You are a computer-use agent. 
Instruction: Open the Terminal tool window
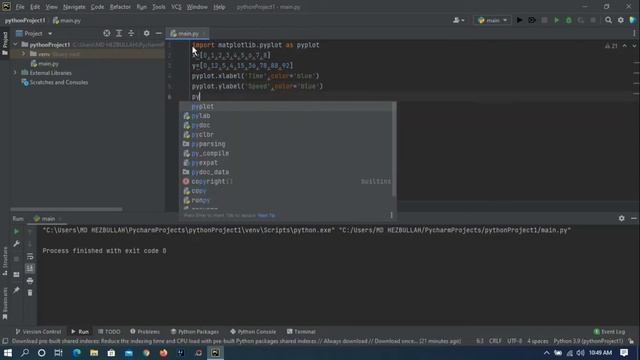(301, 331)
